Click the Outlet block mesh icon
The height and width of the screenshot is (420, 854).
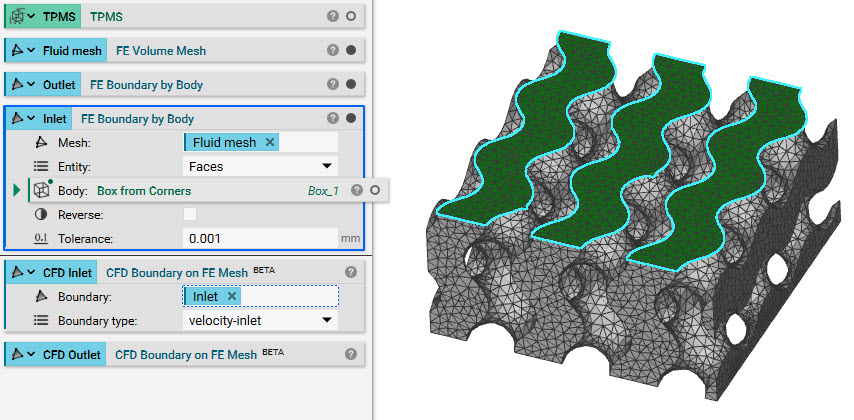tap(17, 84)
